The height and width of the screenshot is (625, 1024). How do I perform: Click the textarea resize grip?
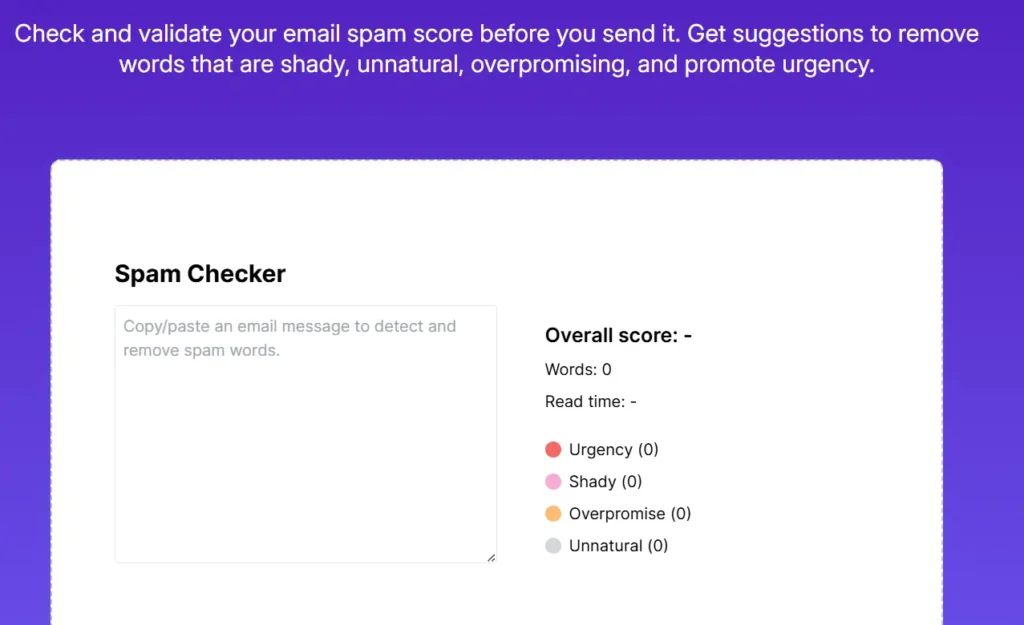tap(491, 556)
